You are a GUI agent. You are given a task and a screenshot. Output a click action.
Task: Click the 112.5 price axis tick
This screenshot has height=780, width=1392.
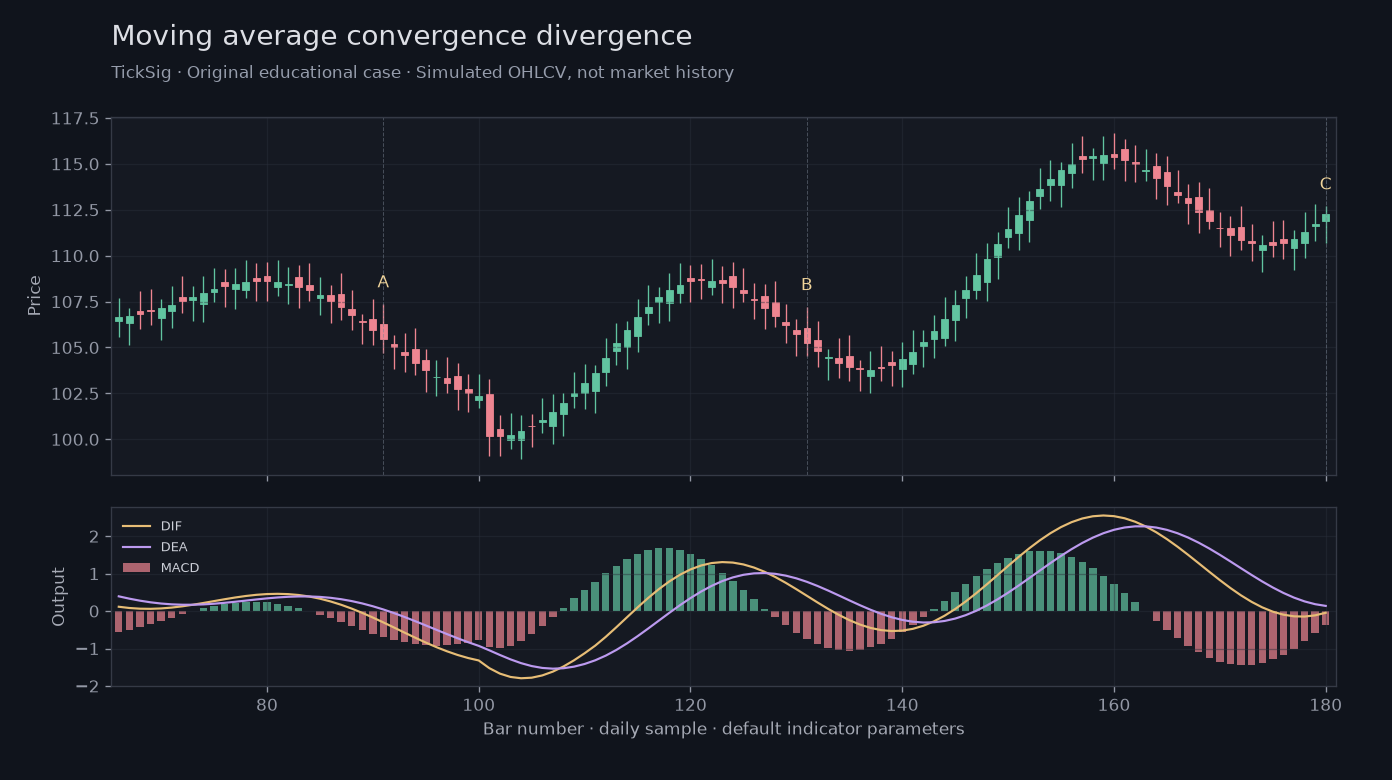click(75, 211)
